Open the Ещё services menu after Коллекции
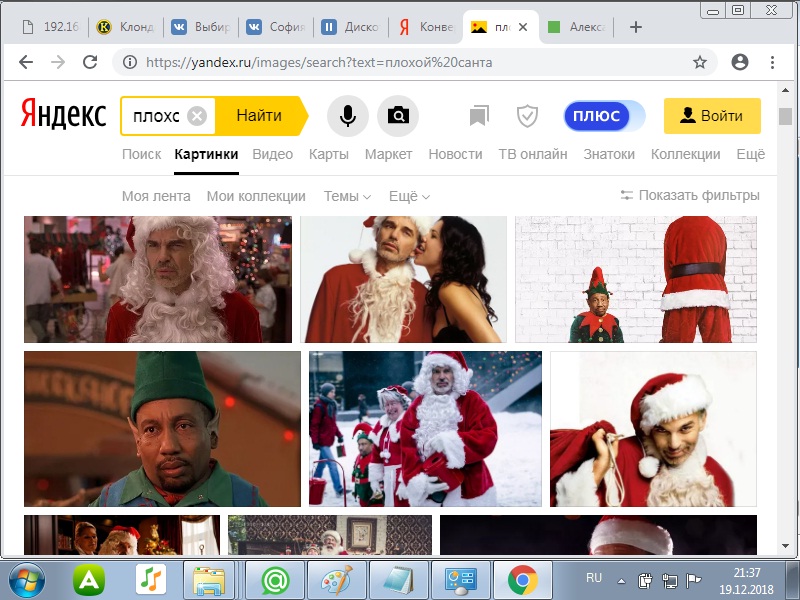Viewport: 800px width, 600px height. click(751, 154)
